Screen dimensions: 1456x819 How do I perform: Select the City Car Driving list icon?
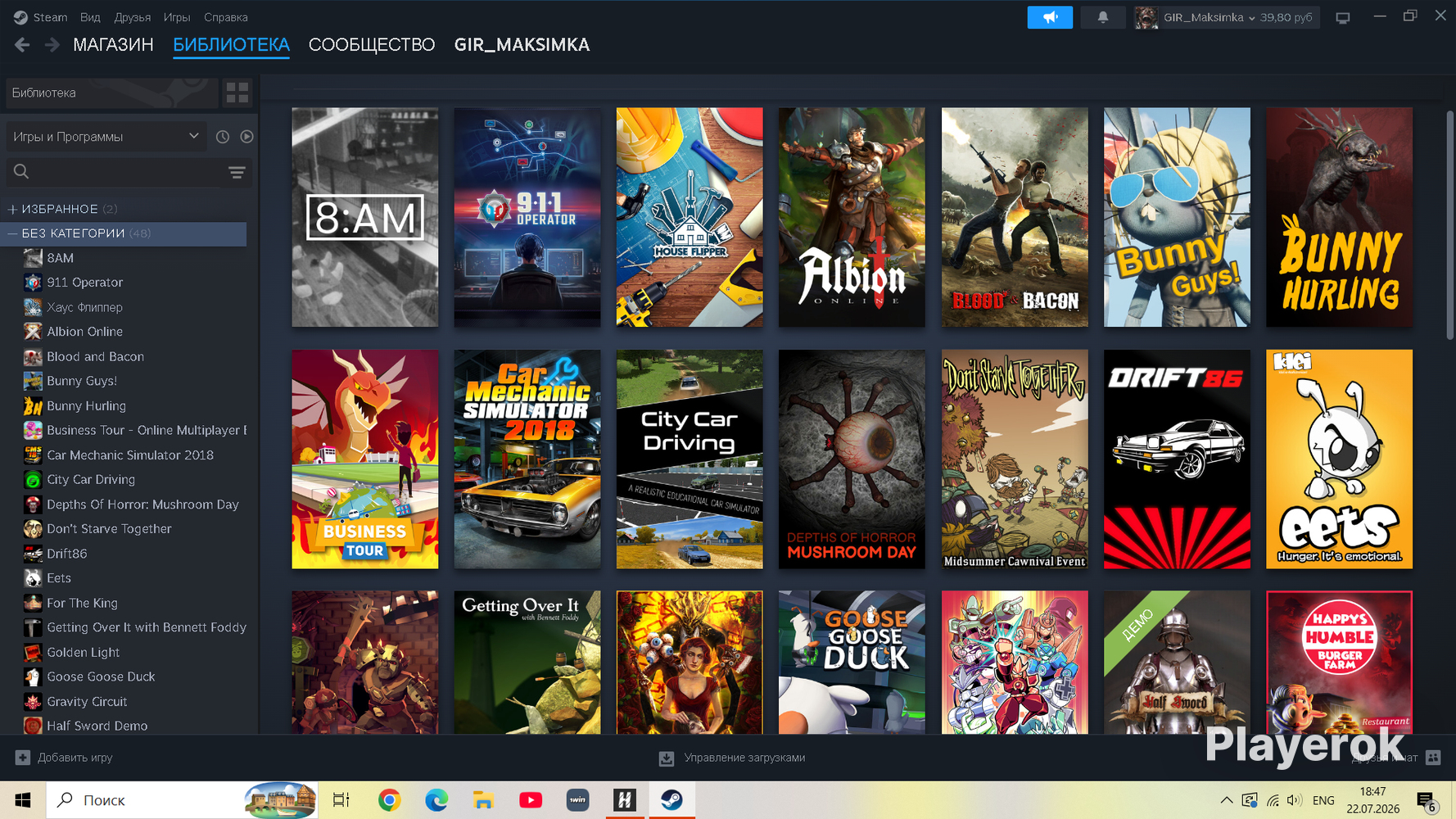tap(33, 480)
